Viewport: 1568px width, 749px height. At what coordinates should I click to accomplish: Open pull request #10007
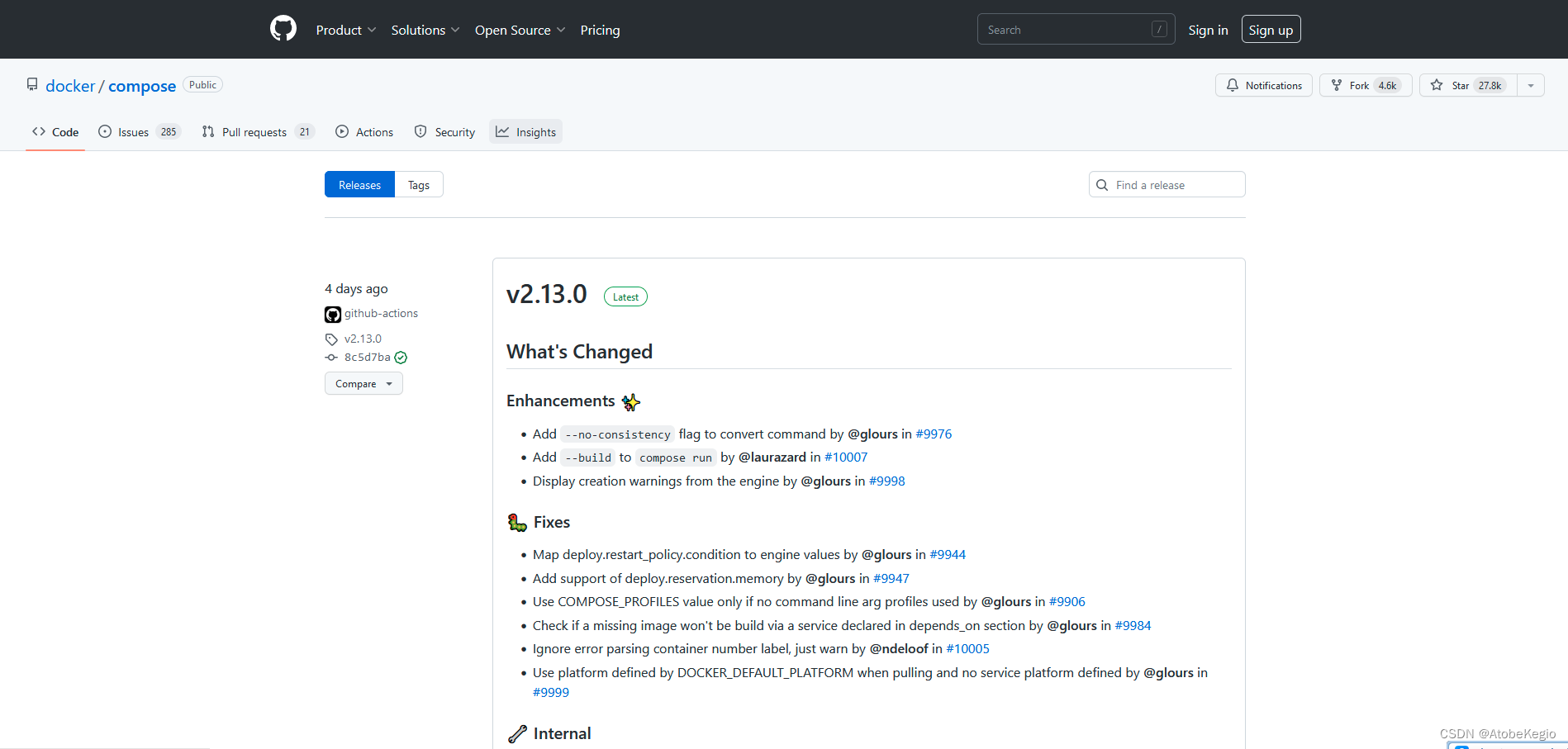coord(846,457)
